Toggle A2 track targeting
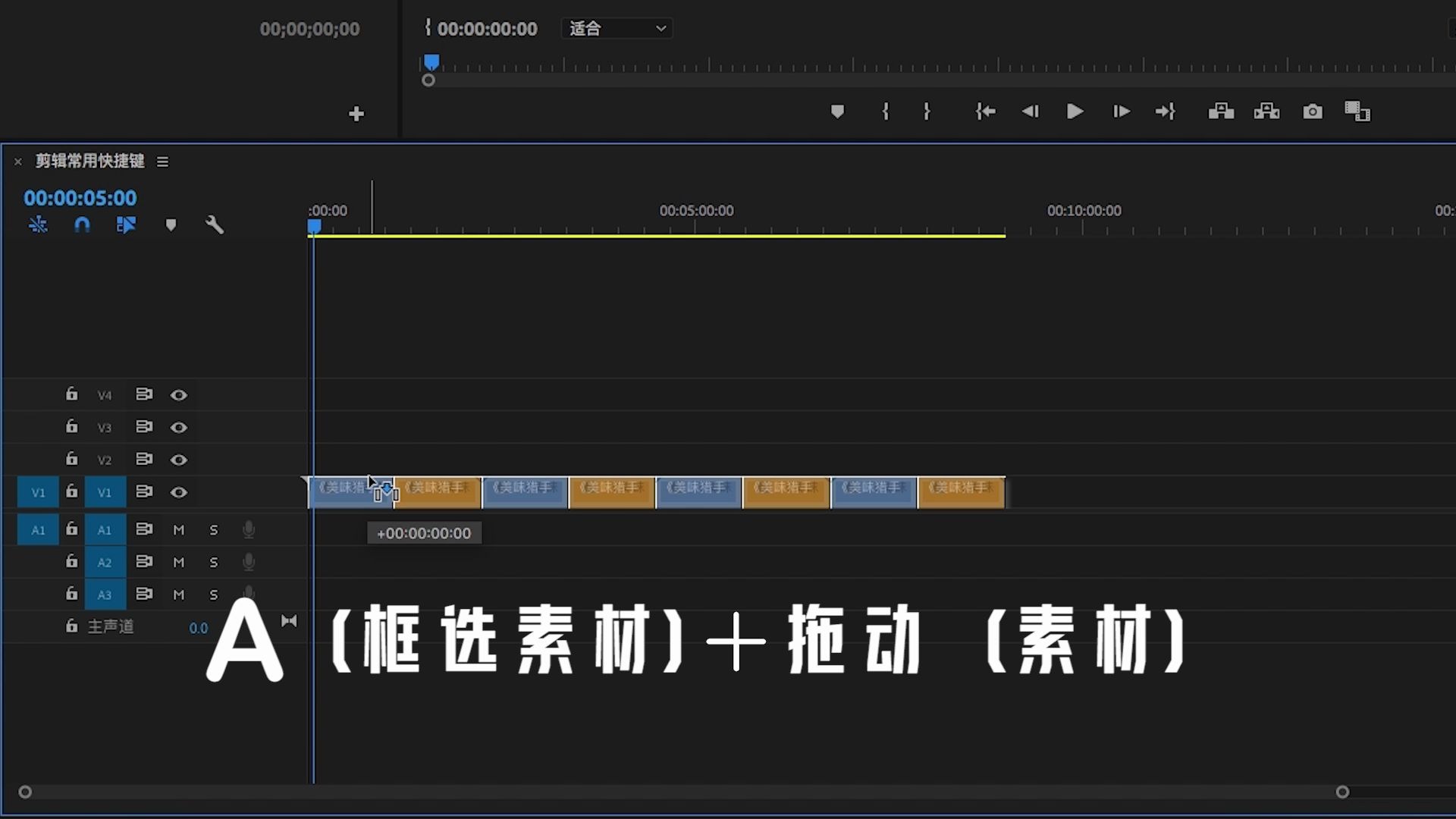This screenshot has width=1456, height=819. pyautogui.click(x=105, y=562)
